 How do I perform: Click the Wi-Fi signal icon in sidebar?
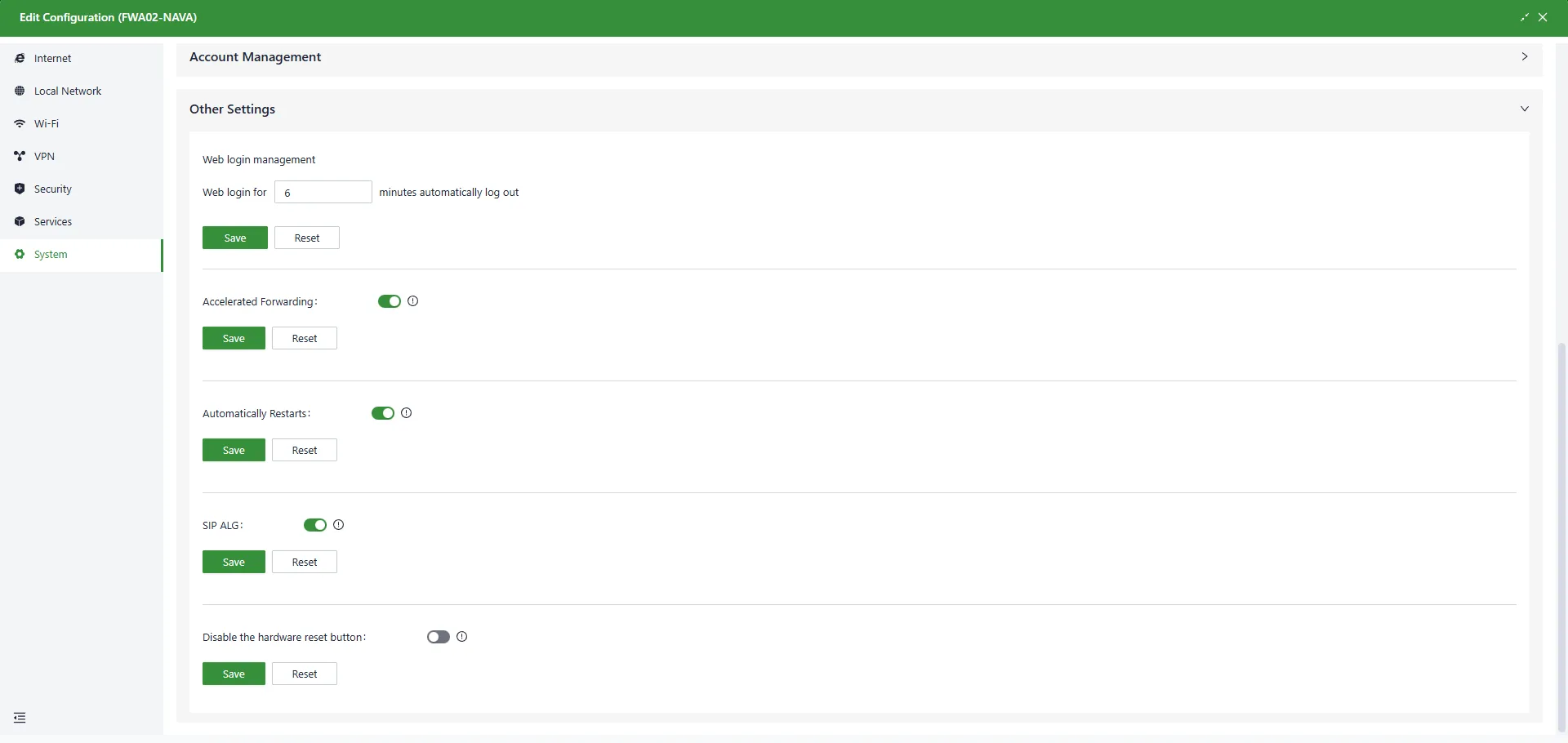click(x=20, y=123)
